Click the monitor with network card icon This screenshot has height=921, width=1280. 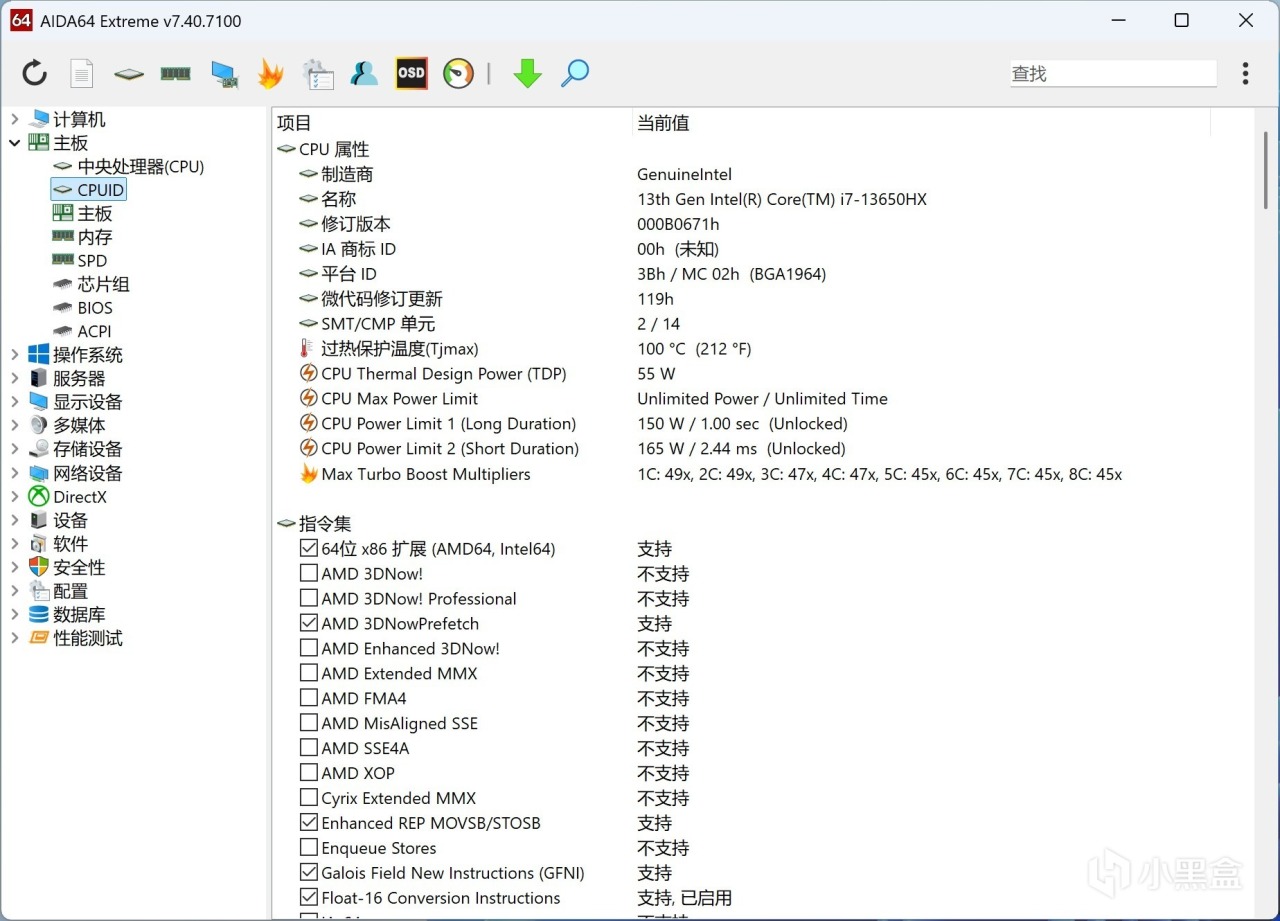[224, 74]
